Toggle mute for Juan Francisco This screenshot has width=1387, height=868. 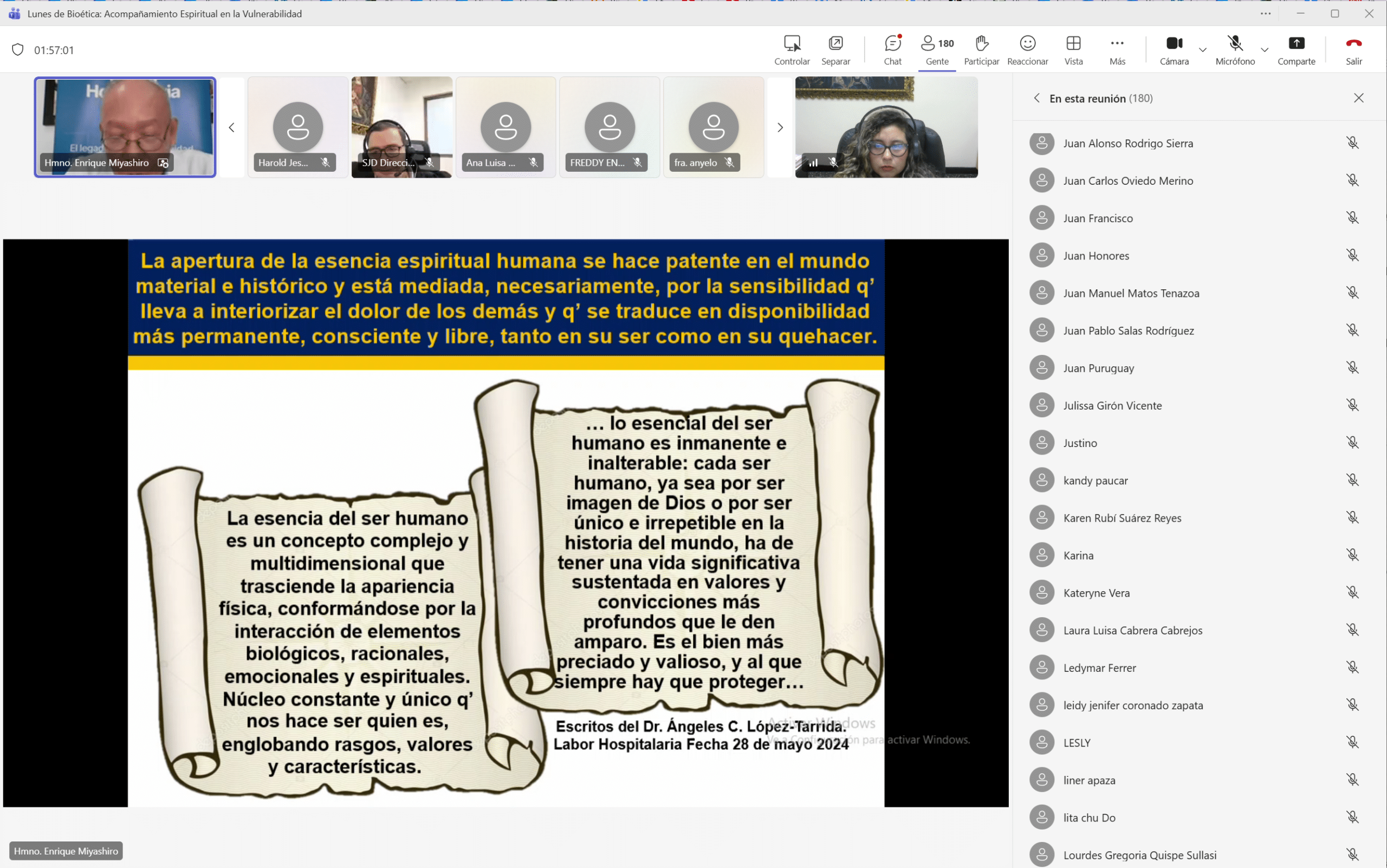1352,218
